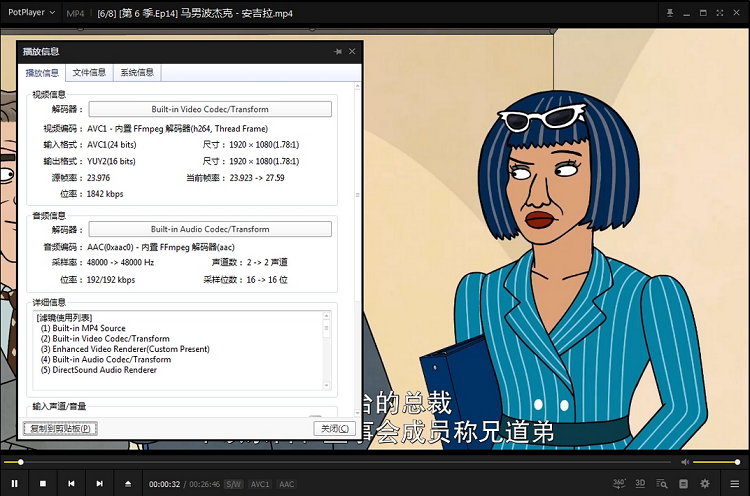
Task: Click the Built-in Audio Codec/Transform button
Action: (210, 229)
